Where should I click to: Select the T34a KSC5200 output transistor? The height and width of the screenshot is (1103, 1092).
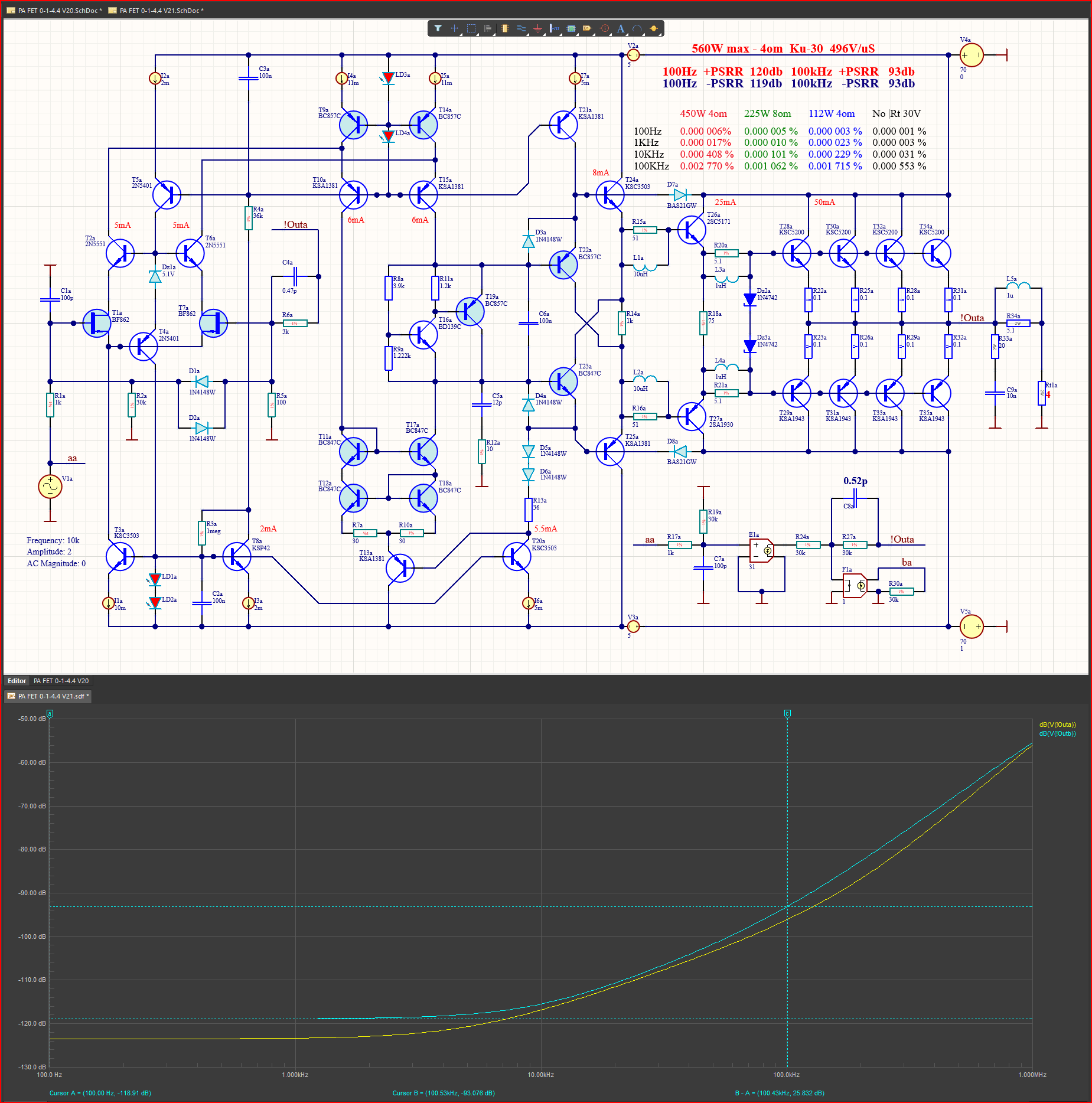(x=937, y=253)
